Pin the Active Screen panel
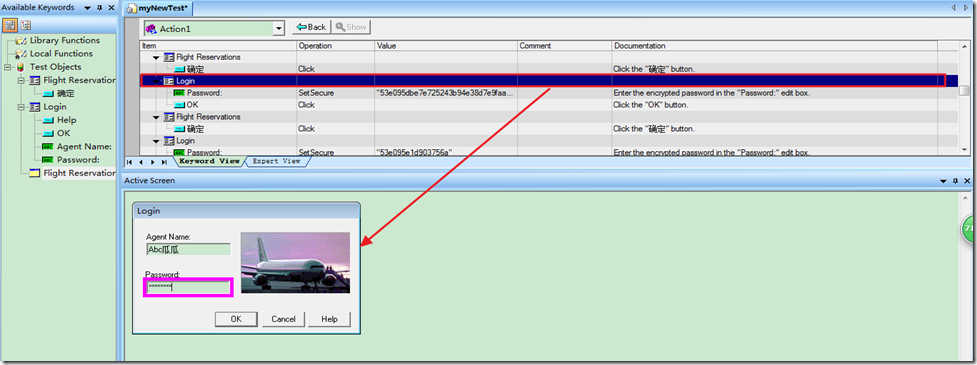The width and height of the screenshot is (977, 365). 956,181
